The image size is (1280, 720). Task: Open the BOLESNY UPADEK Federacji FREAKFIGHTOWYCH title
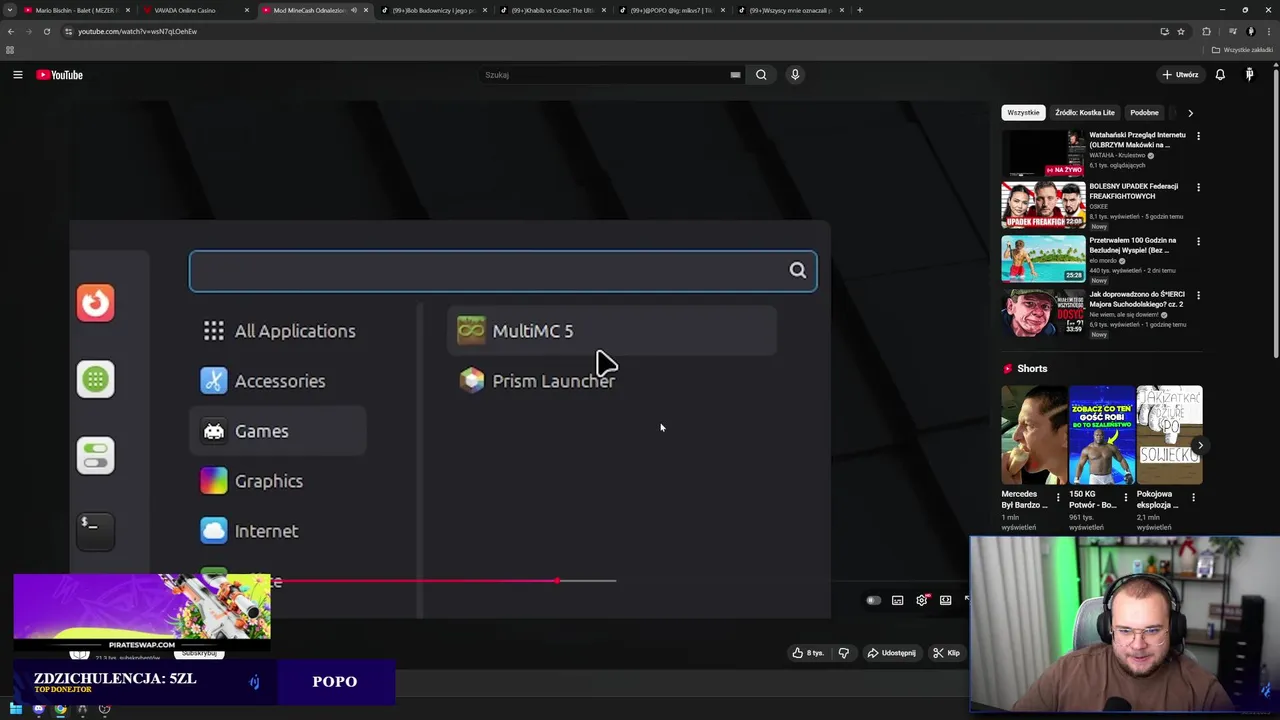[1134, 191]
